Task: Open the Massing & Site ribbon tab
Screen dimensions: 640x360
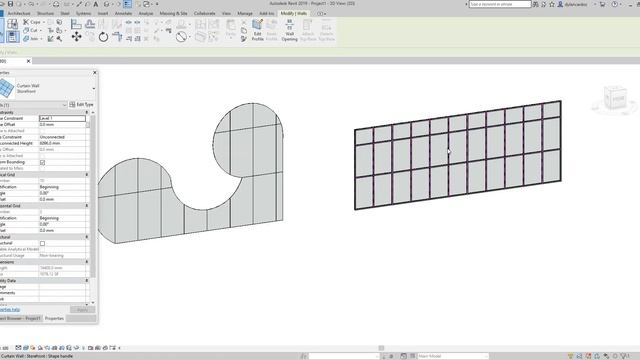Action: coord(173,13)
